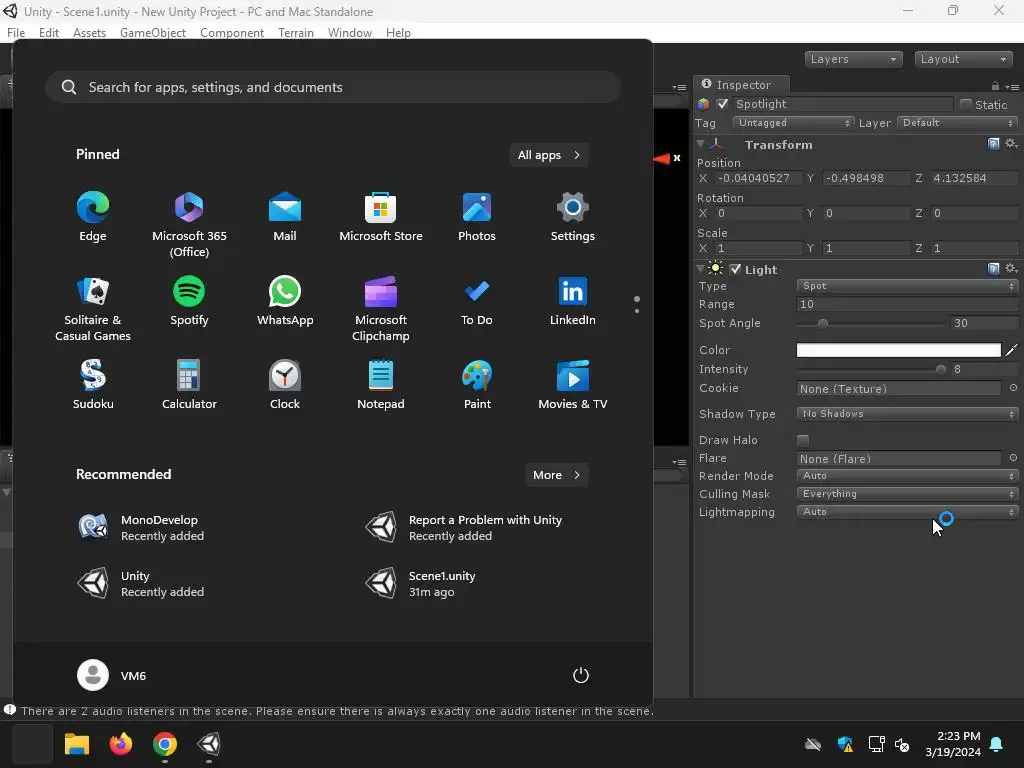Launch LinkedIn pinned app
The height and width of the screenshot is (768, 1024).
pos(573,300)
